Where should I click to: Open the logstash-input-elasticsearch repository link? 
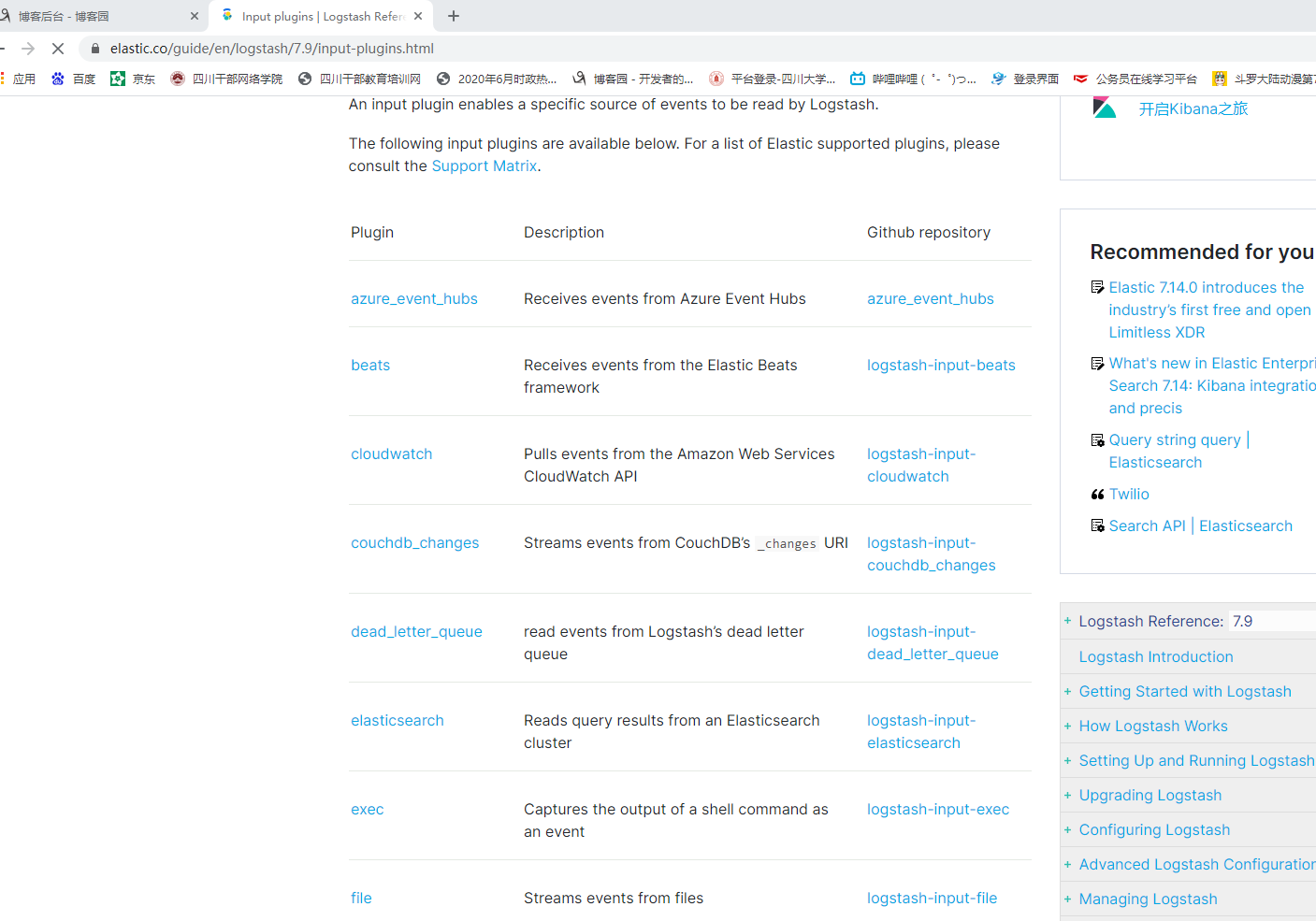point(921,731)
